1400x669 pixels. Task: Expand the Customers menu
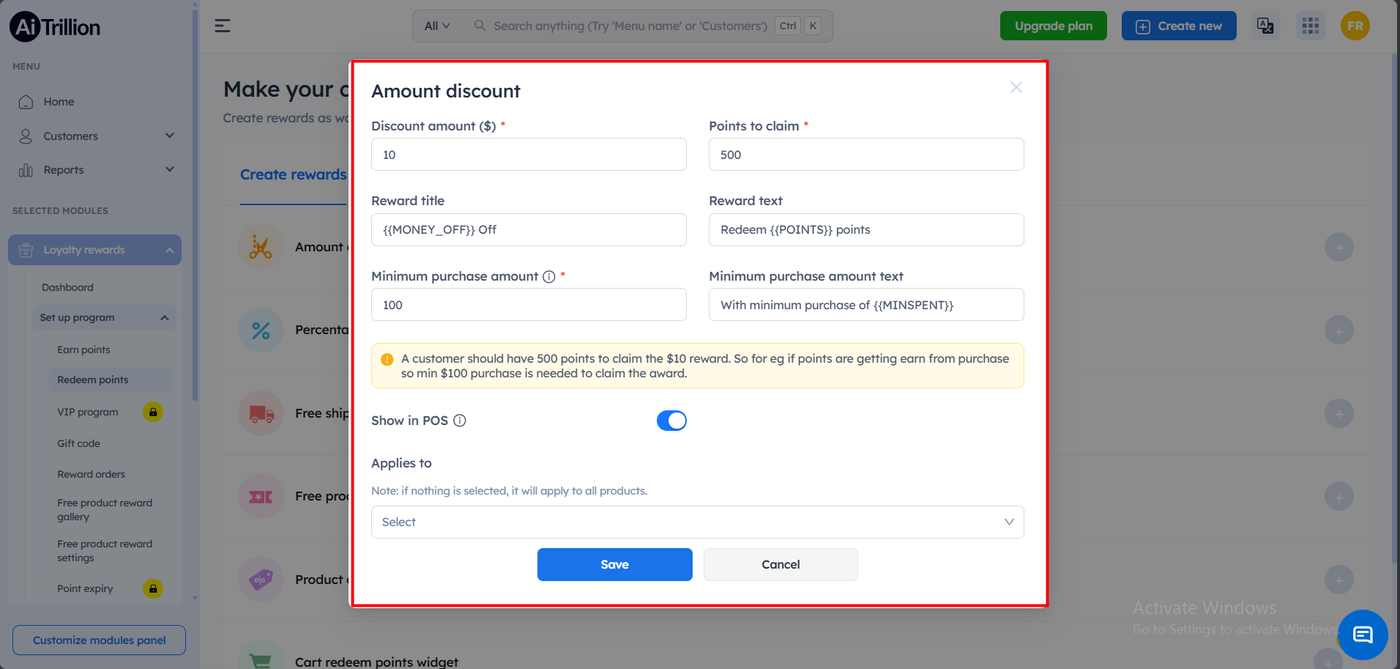[x=96, y=136]
